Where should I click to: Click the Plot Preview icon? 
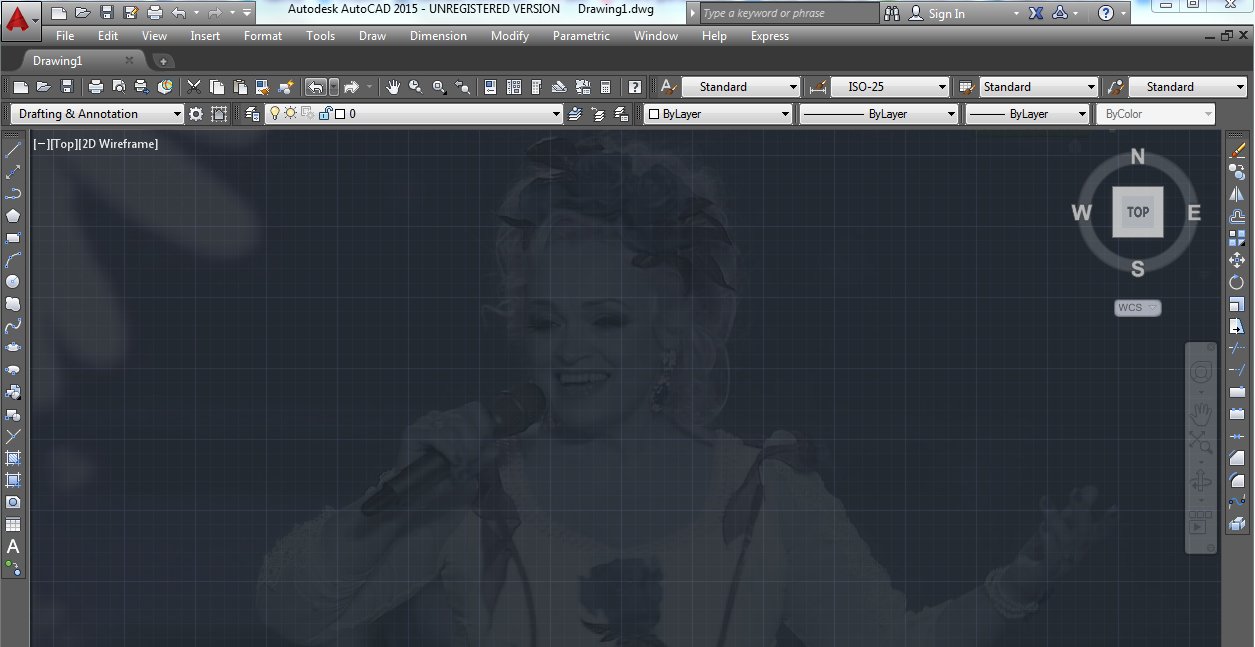tap(119, 87)
